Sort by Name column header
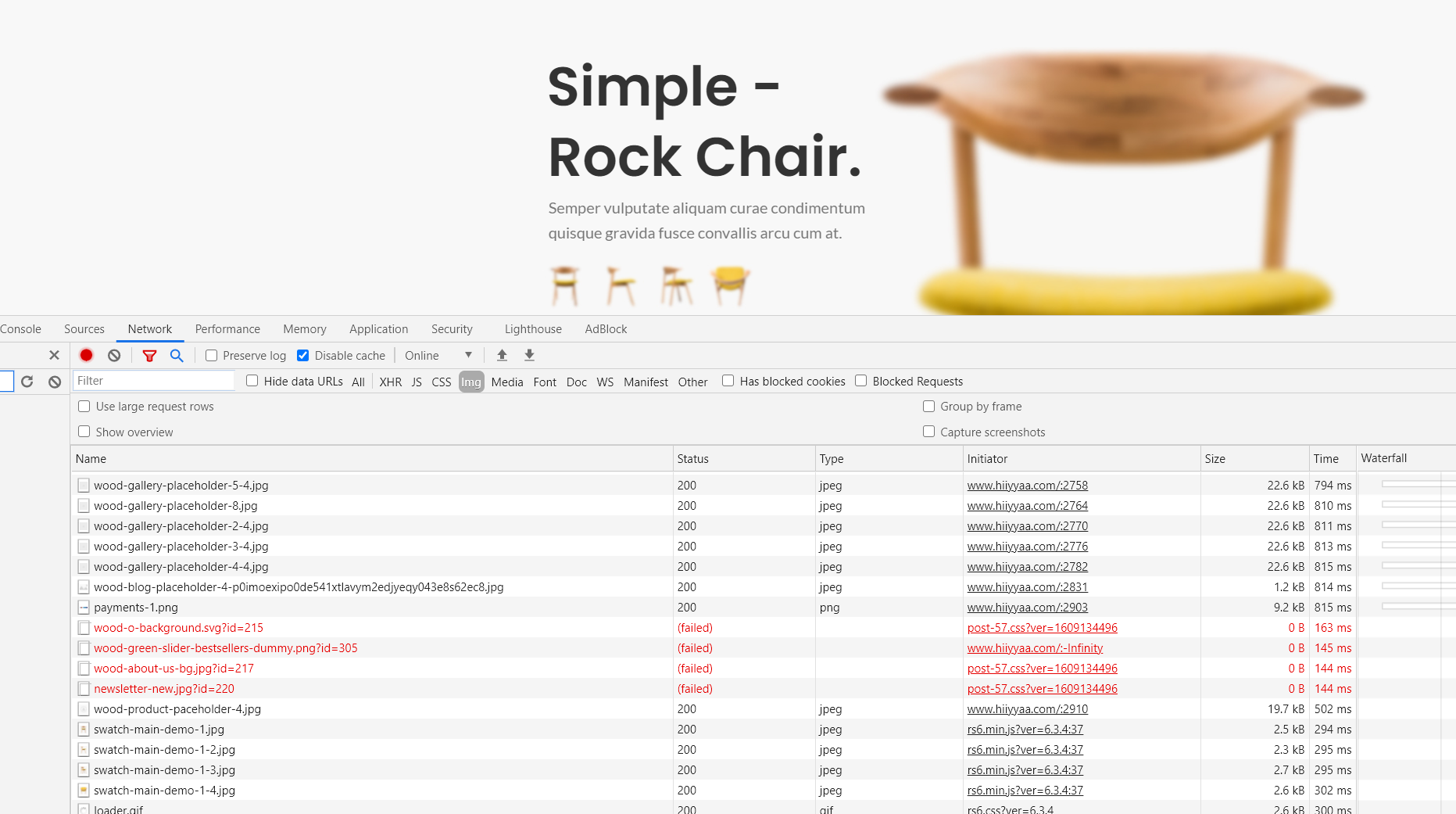This screenshot has width=1456, height=814. tap(372, 459)
